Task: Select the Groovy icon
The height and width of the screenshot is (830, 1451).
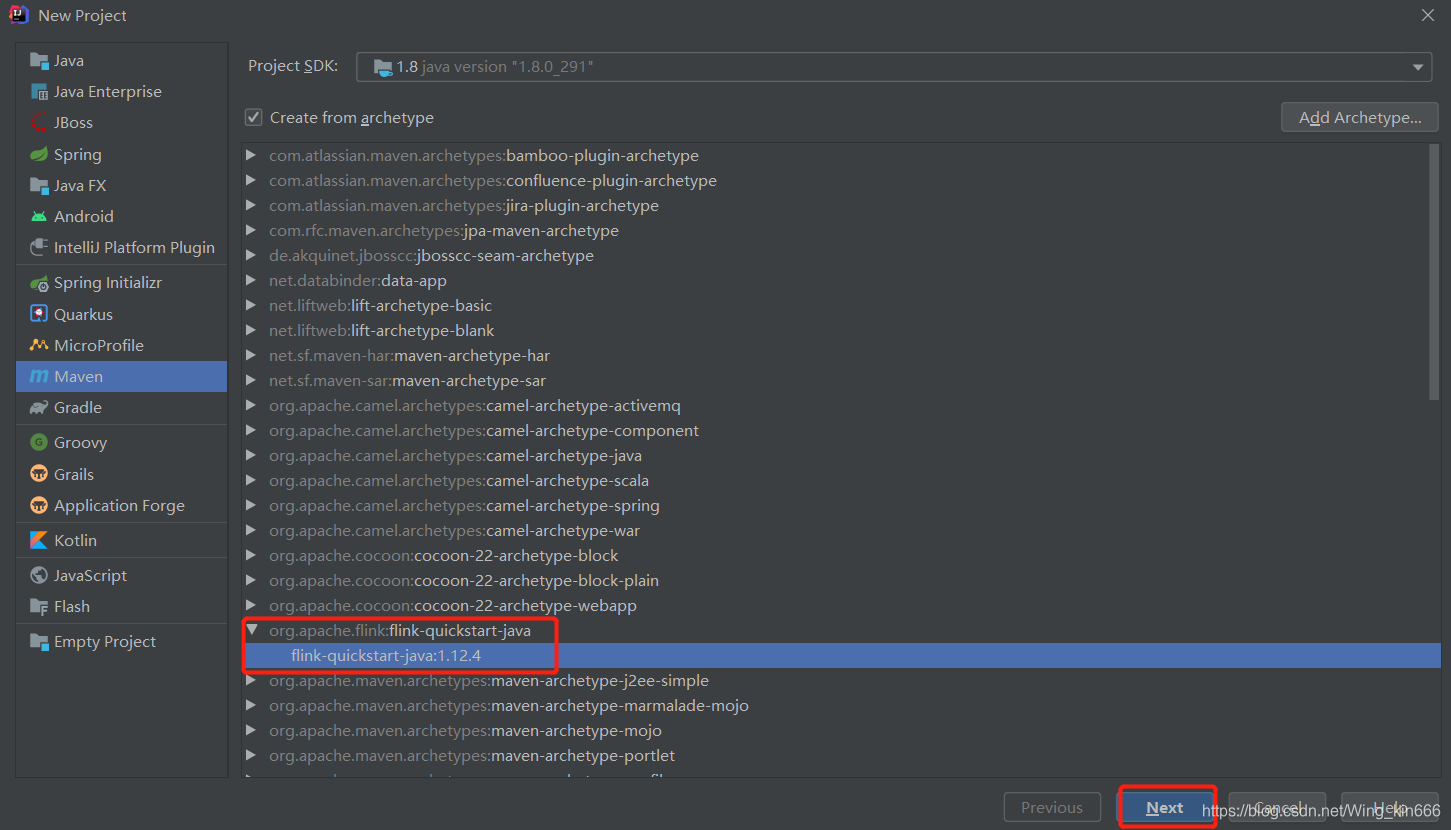Action: (39, 443)
